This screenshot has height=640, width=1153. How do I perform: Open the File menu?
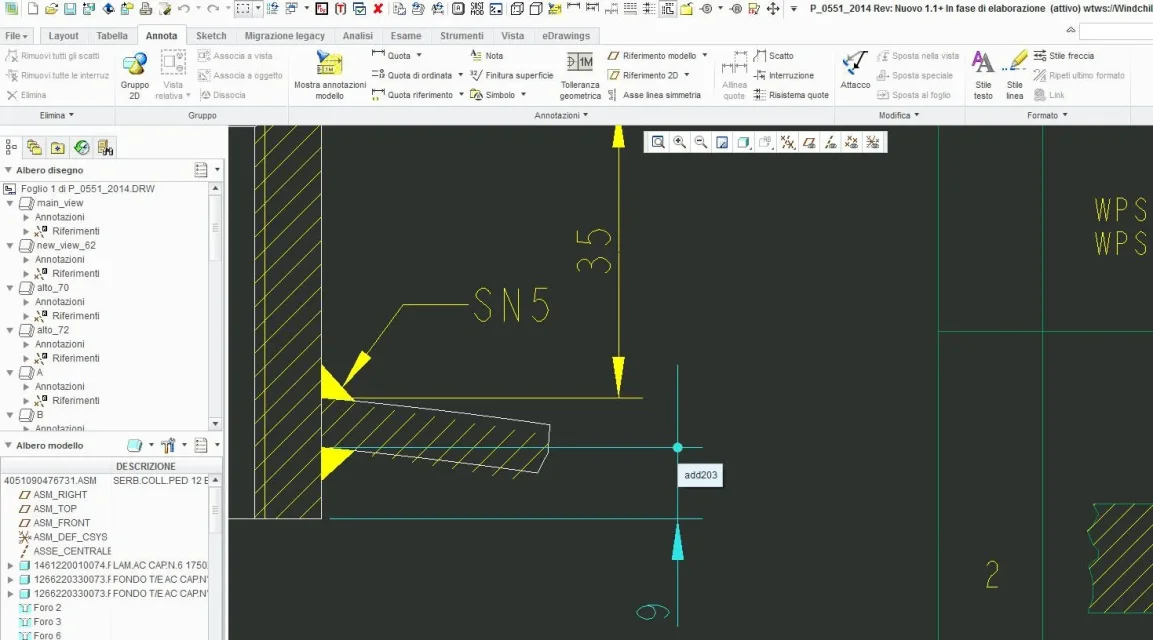point(16,35)
